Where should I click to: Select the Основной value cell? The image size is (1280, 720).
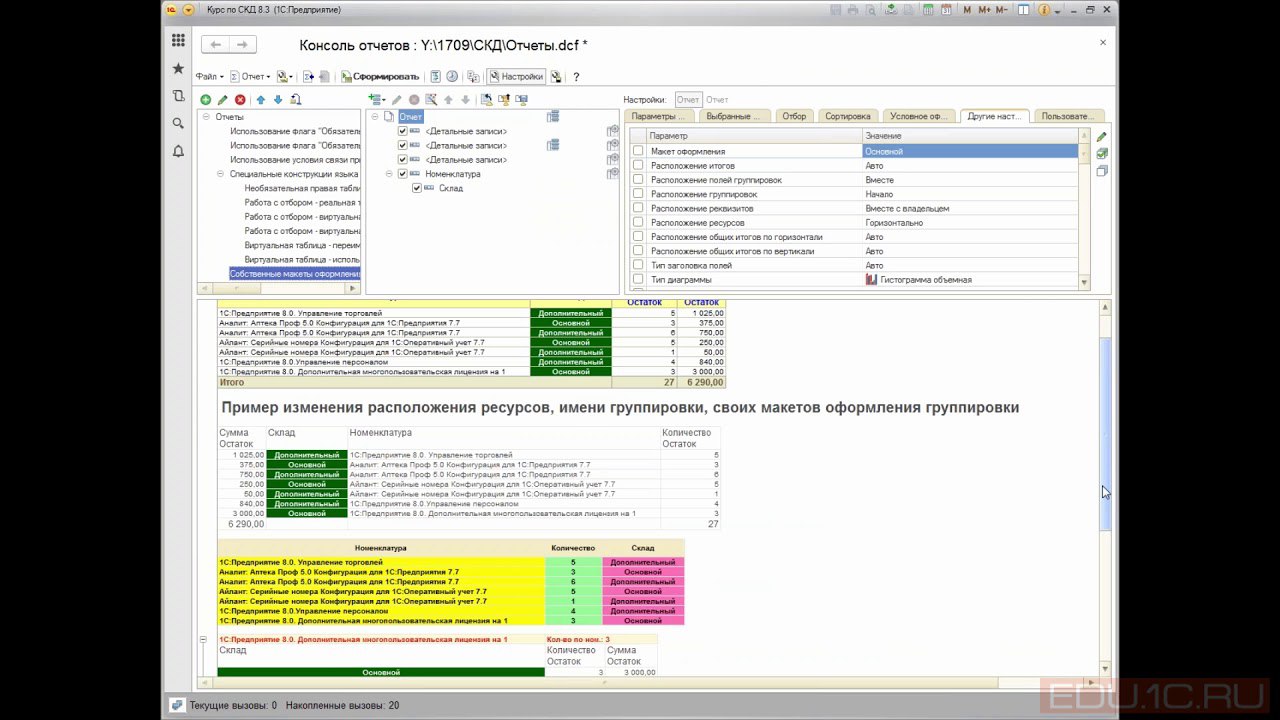pos(970,151)
